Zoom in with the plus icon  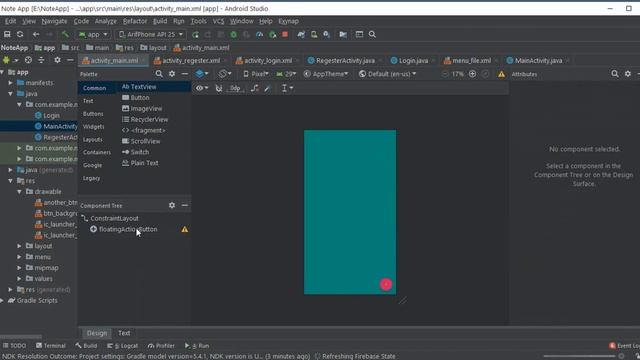click(472, 74)
